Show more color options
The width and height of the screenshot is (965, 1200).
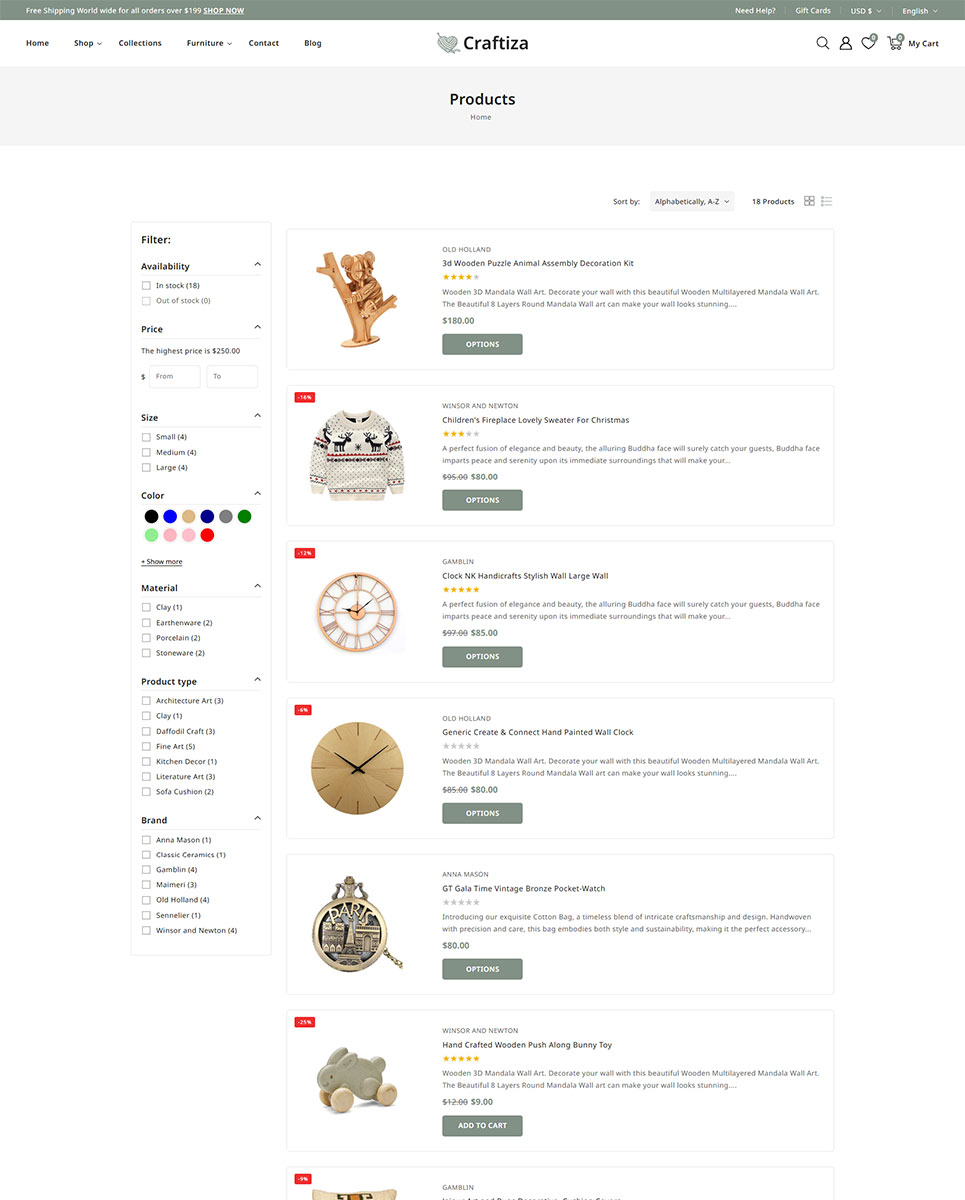(x=161, y=562)
